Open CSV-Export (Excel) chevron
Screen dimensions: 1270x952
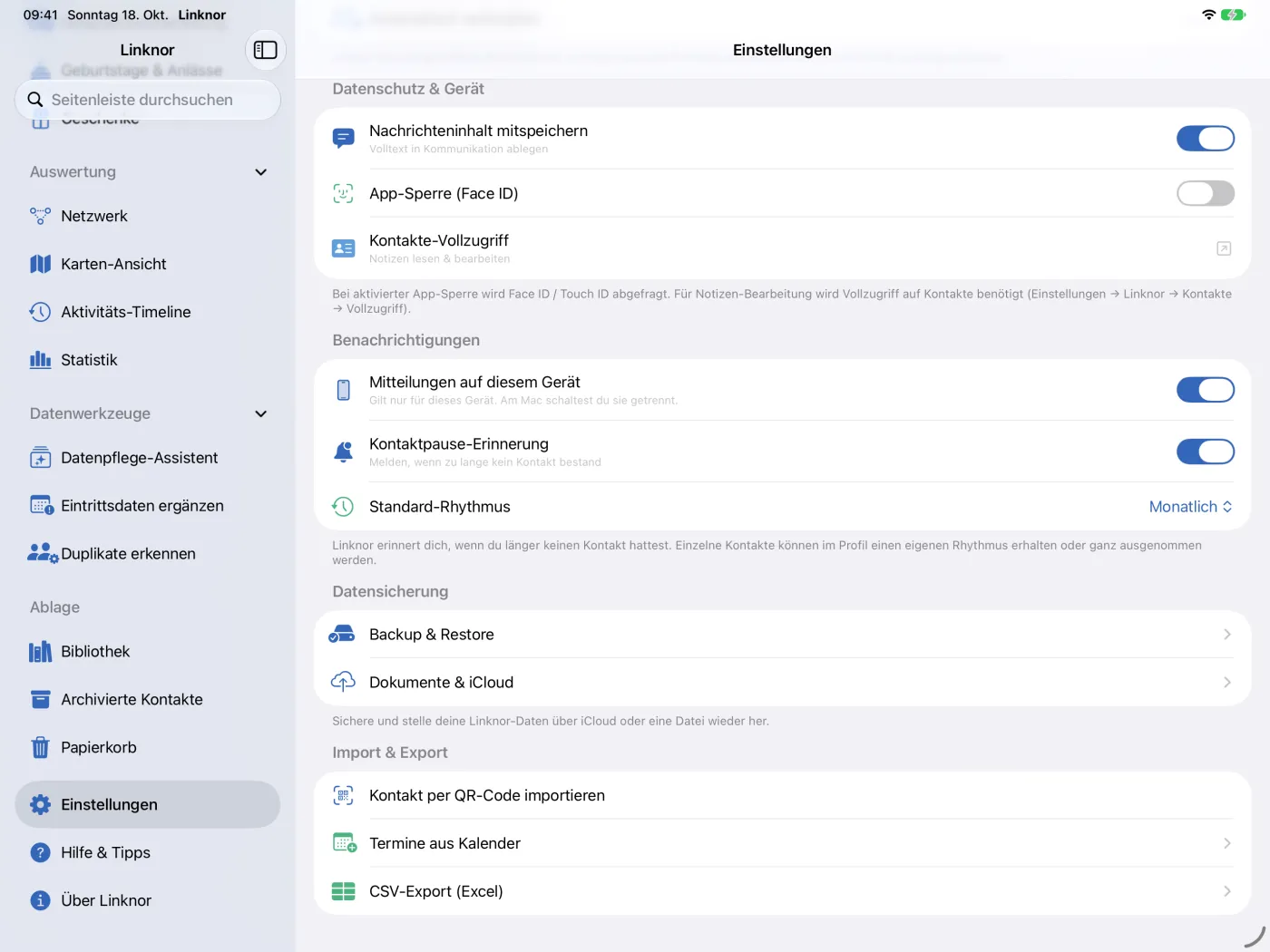tap(1226, 891)
